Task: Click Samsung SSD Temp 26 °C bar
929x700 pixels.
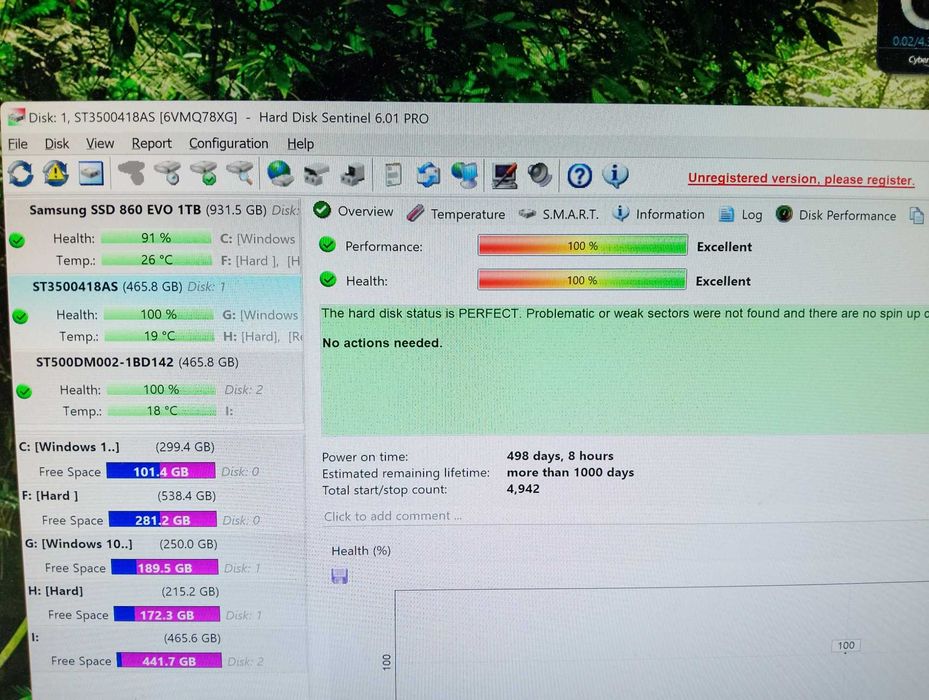Action: pyautogui.click(x=156, y=260)
